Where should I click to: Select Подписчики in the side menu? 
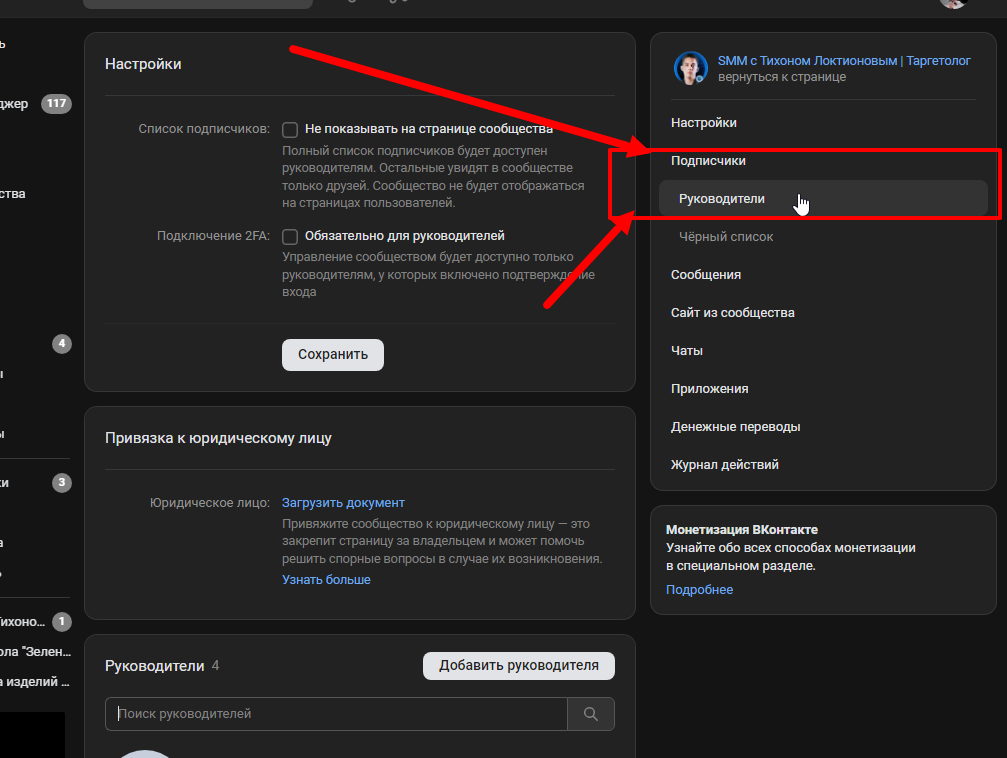coord(708,161)
